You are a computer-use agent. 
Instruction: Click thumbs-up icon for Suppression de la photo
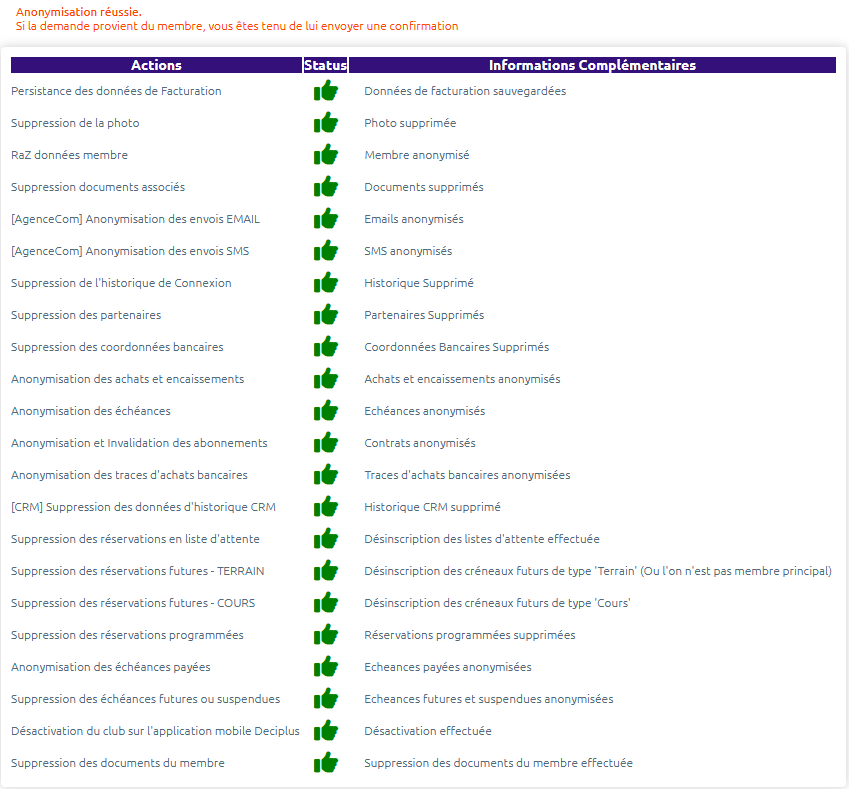325,123
